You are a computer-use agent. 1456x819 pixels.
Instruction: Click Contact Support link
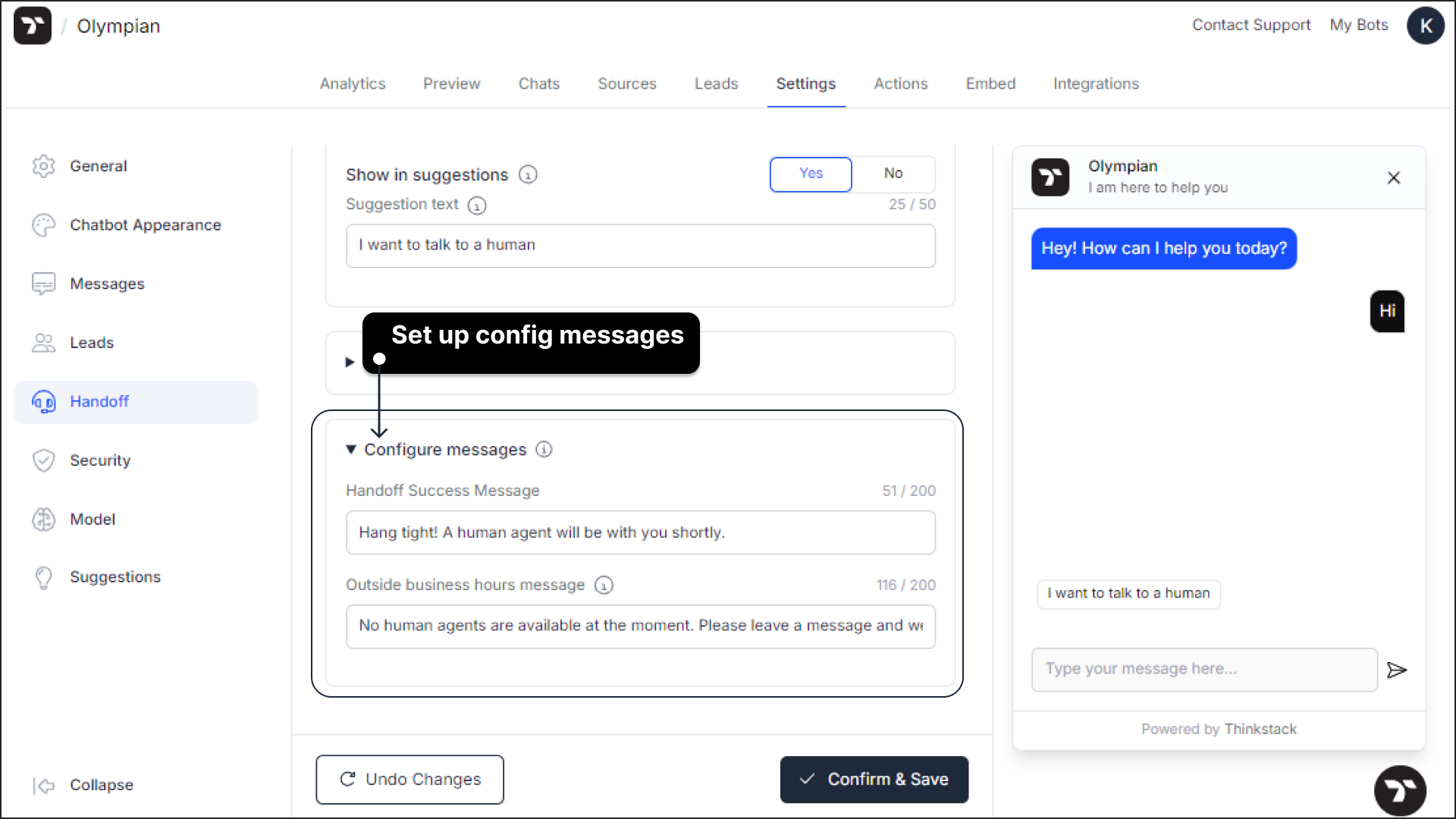pos(1251,25)
